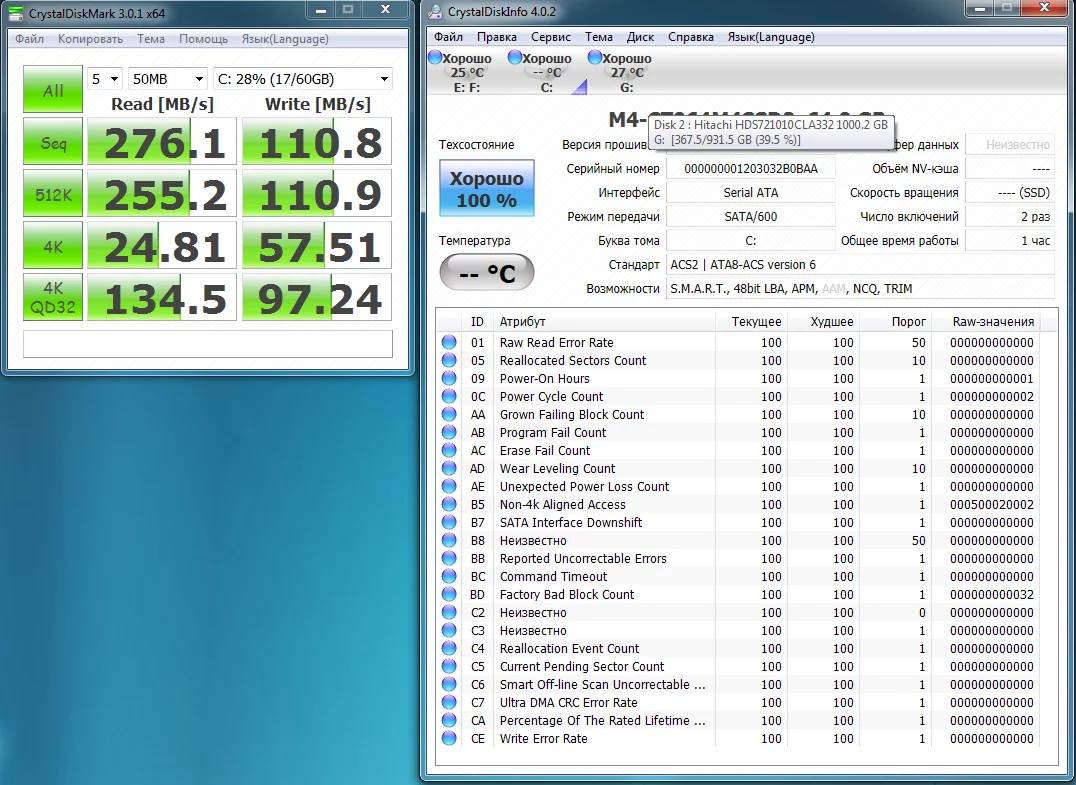Select the G: disk status orb at 27 °C
1076x785 pixels.
596,58
